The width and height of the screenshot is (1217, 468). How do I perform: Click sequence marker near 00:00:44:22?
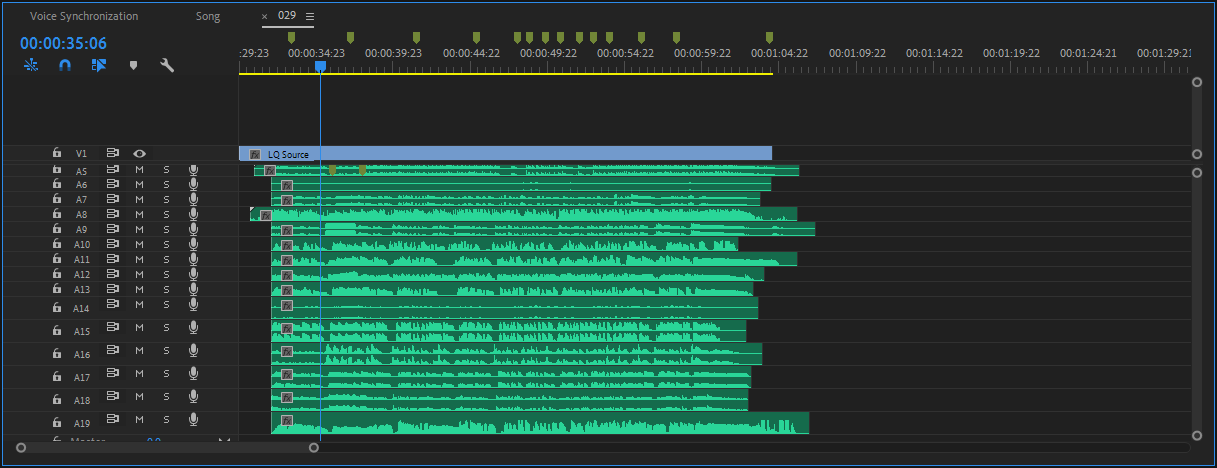pos(476,38)
